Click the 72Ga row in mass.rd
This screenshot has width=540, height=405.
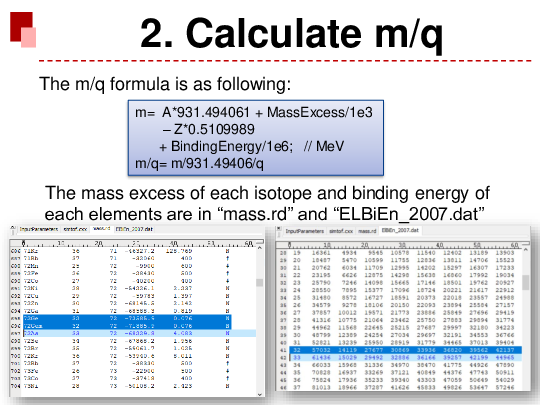point(126,311)
